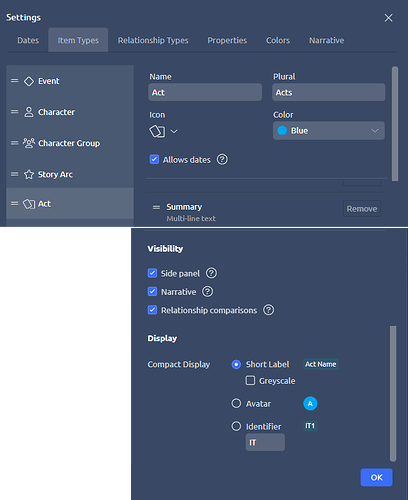Select the Character Group item type
The height and width of the screenshot is (500, 408).
(70, 143)
